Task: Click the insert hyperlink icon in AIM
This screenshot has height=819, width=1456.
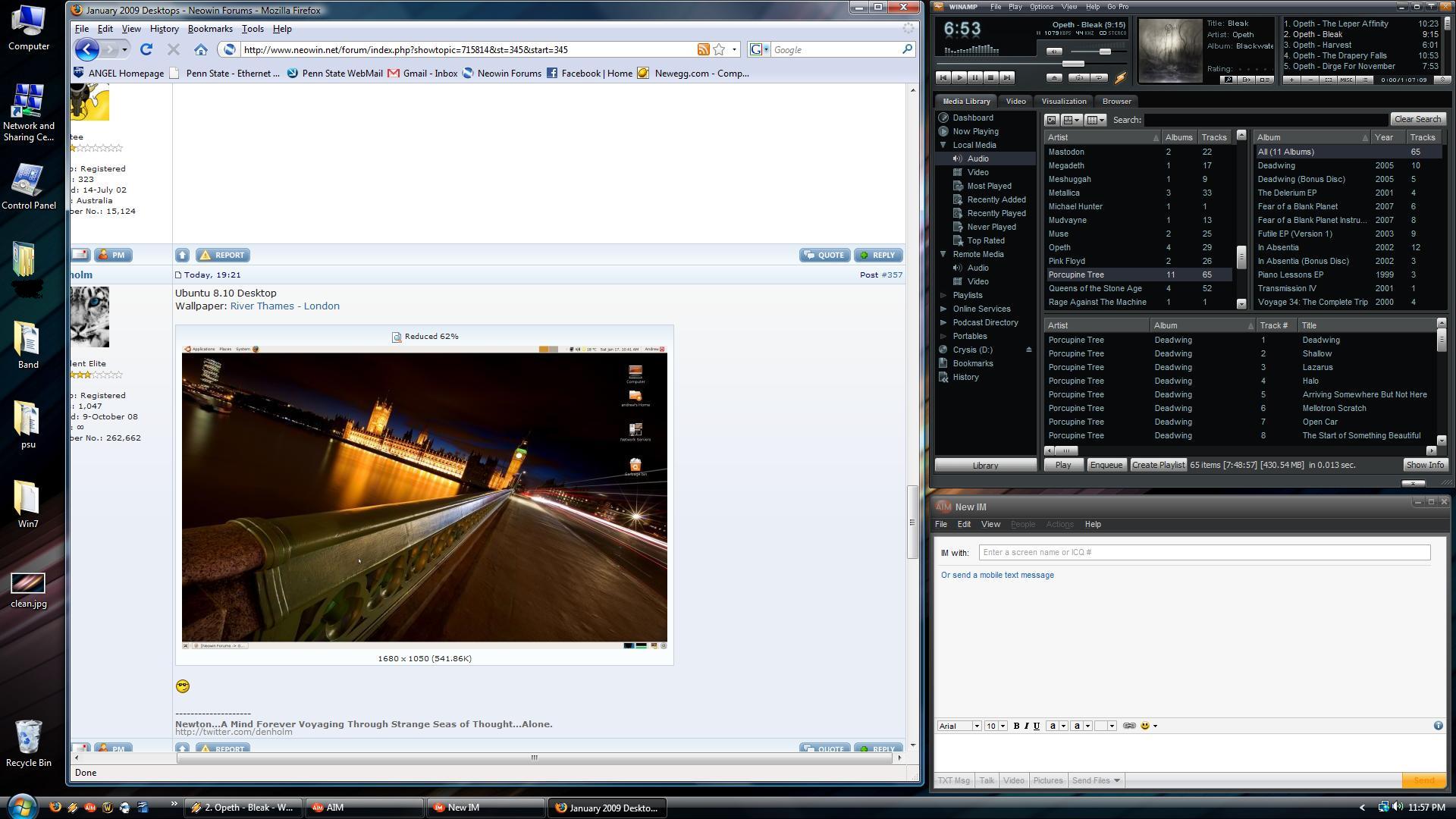Action: 1128,726
